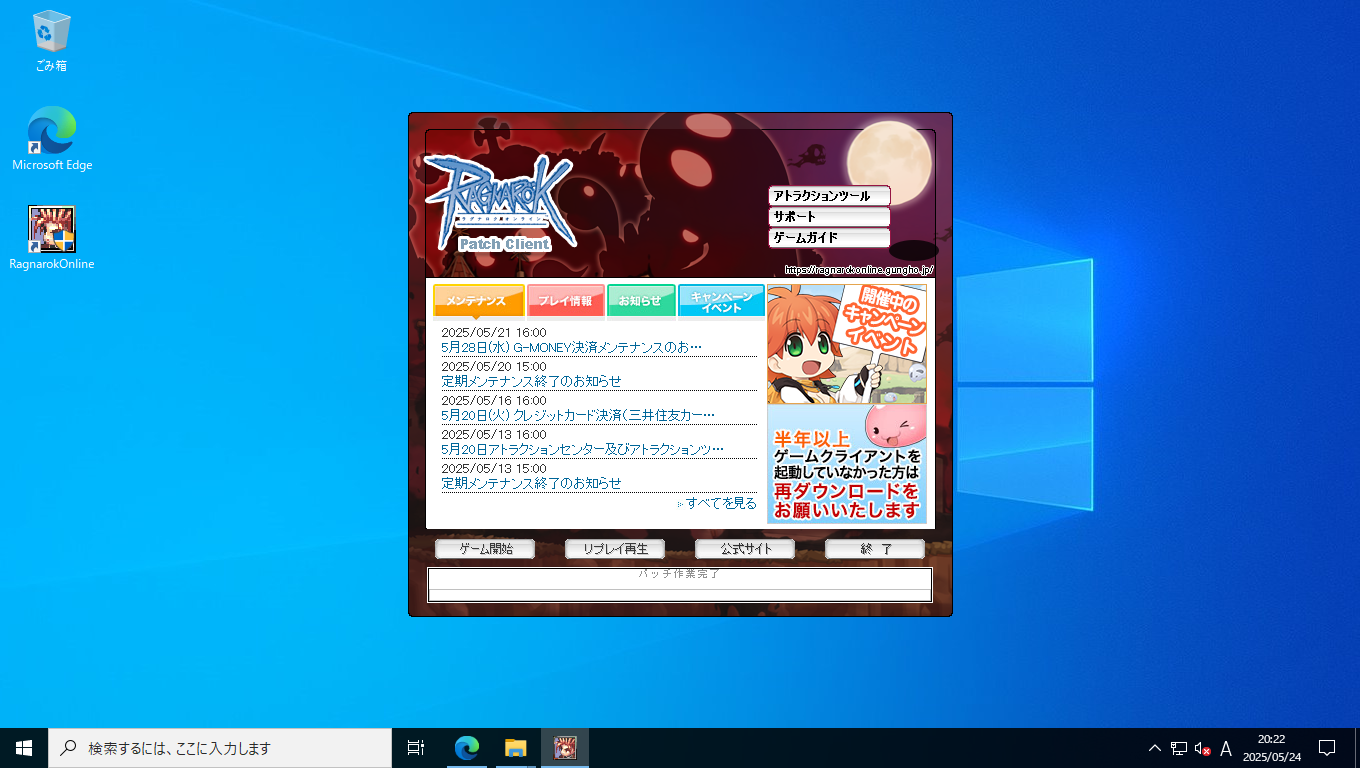This screenshot has width=1360, height=768.
Task: Open the 5月20日アトラクションセンター notice link
Action: point(582,450)
